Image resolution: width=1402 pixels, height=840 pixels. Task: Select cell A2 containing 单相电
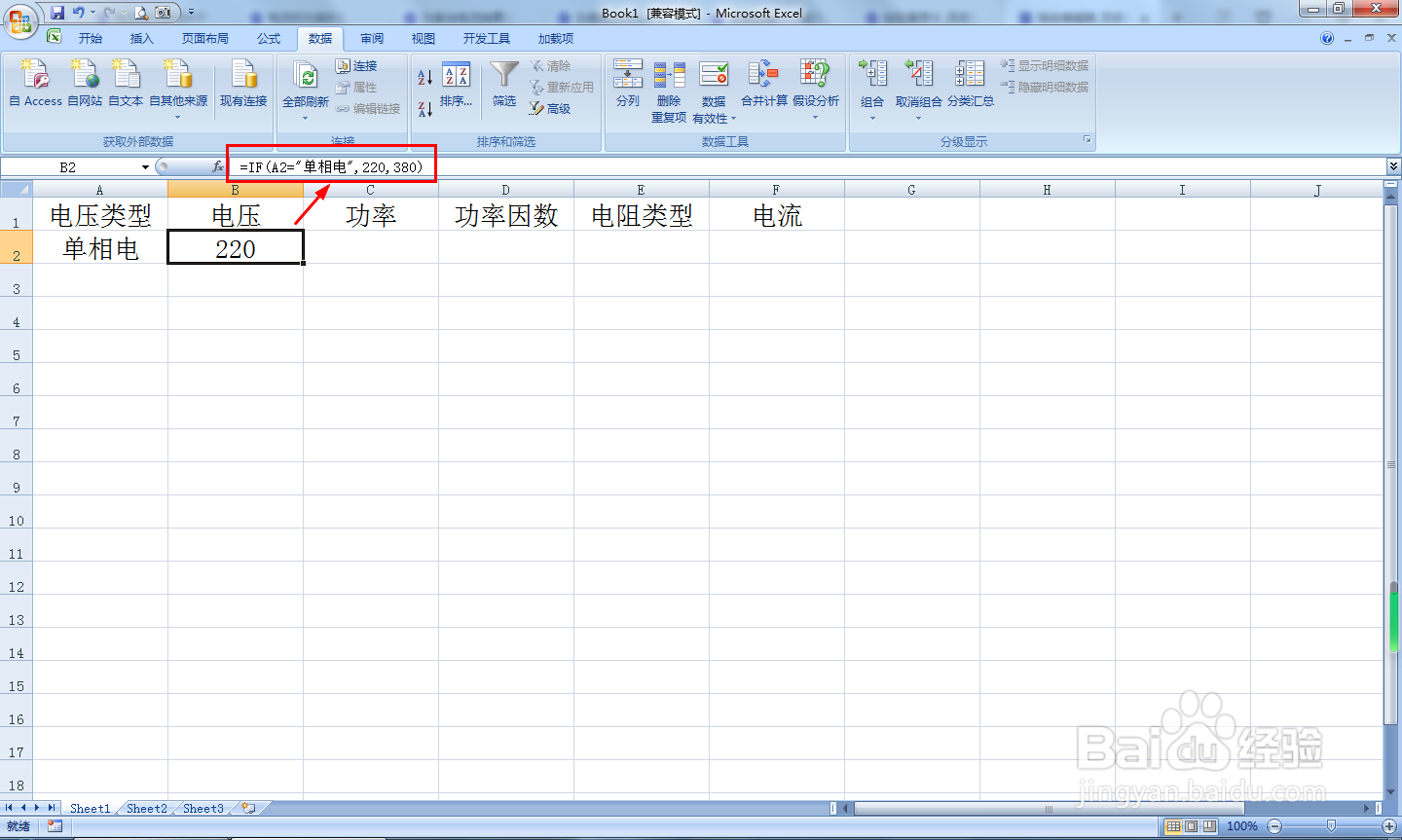[x=100, y=247]
